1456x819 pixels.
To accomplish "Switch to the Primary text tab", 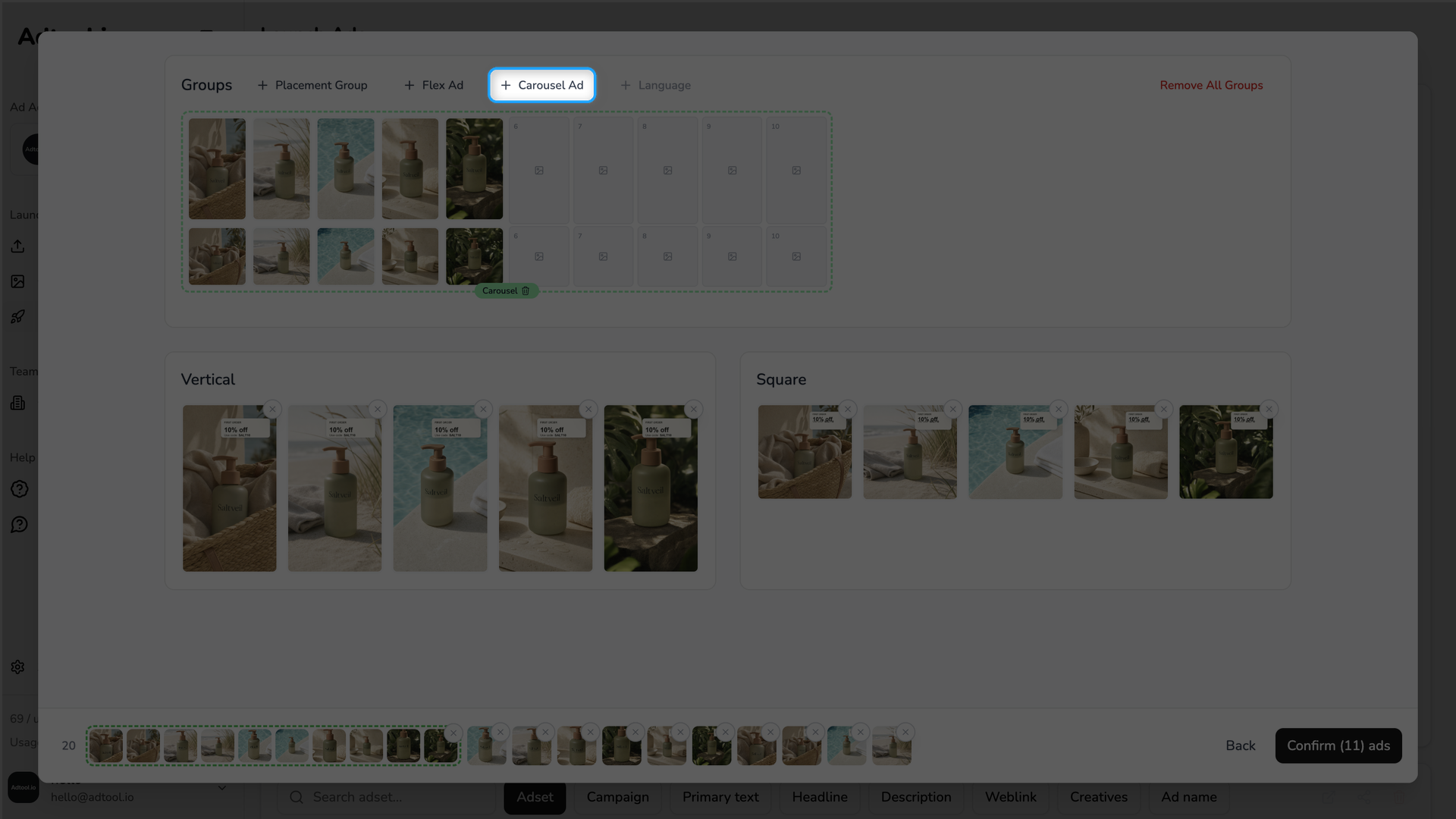I will click(x=720, y=797).
